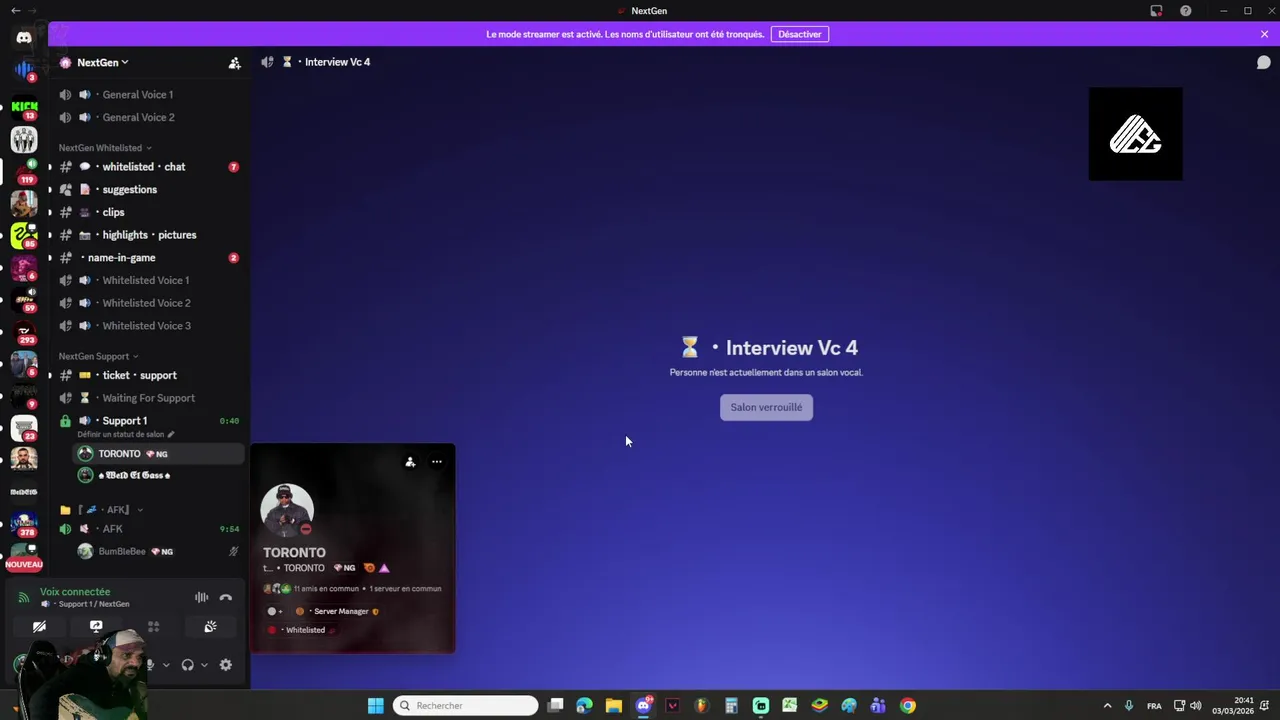1280x720 pixels.
Task: Join General Voice 1 channel
Action: (x=147, y=94)
